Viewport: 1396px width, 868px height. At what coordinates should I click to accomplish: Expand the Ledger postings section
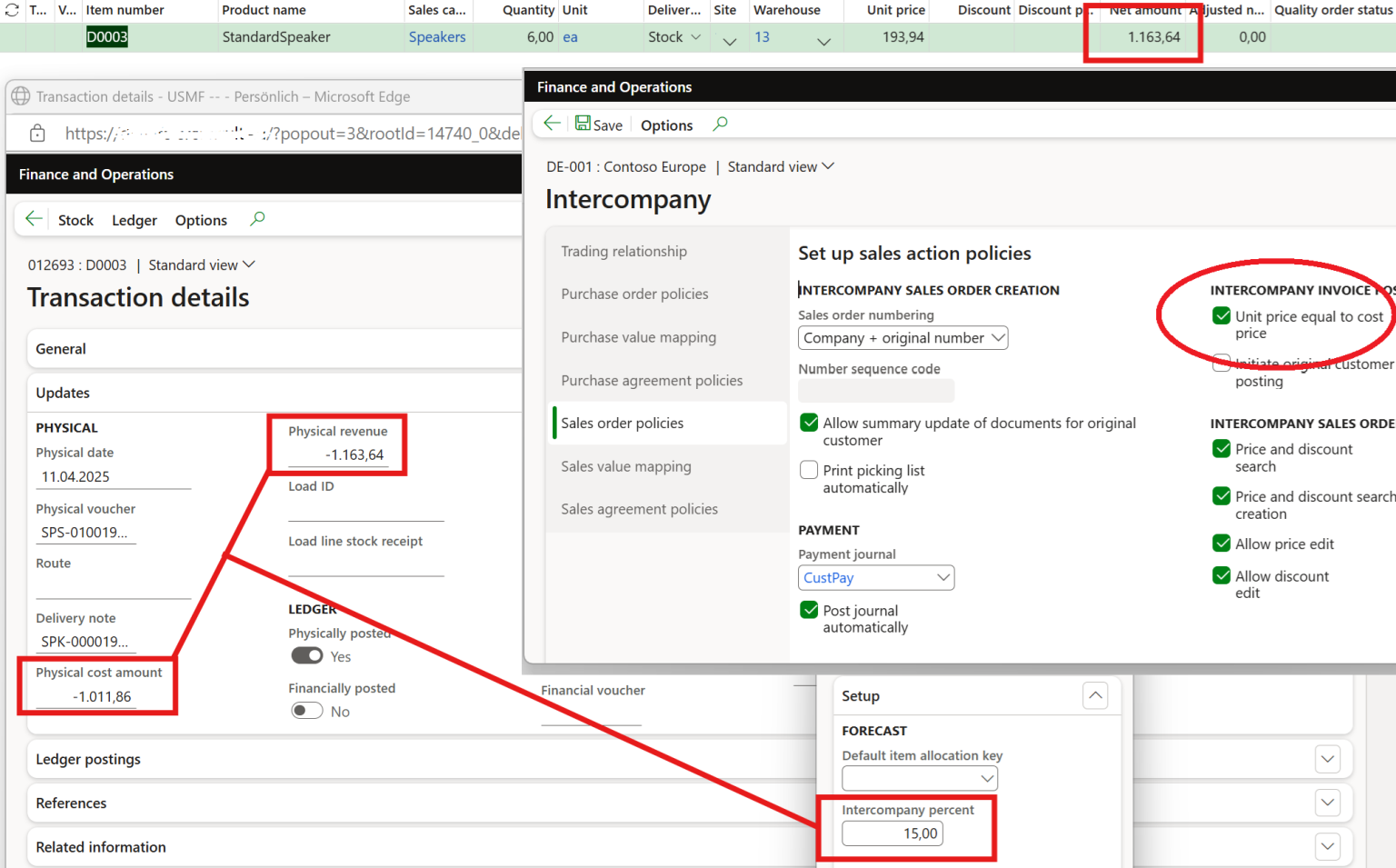[x=1327, y=759]
